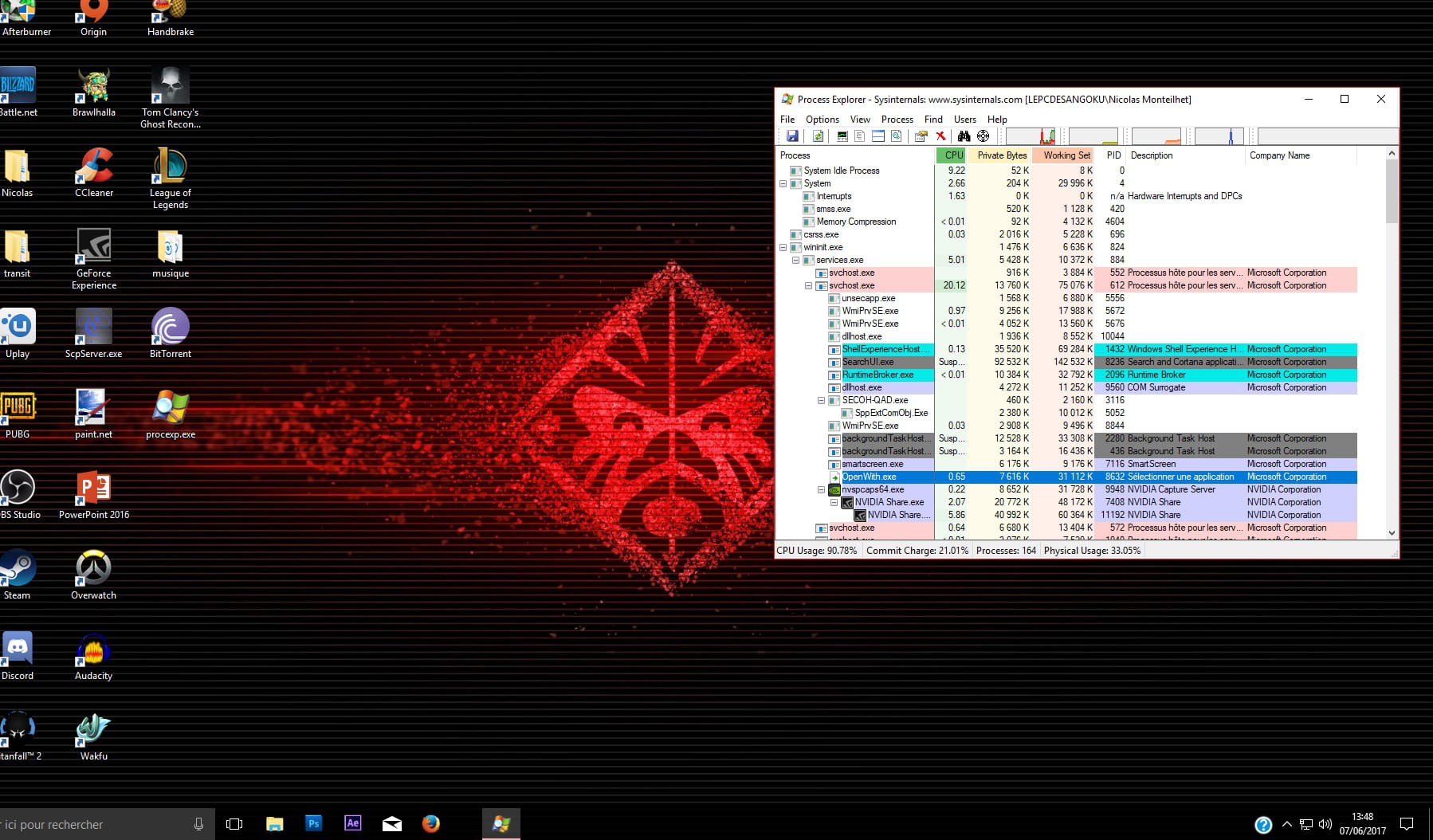Click the crosshair Find Window's Process icon
1433x840 pixels.
click(x=983, y=136)
